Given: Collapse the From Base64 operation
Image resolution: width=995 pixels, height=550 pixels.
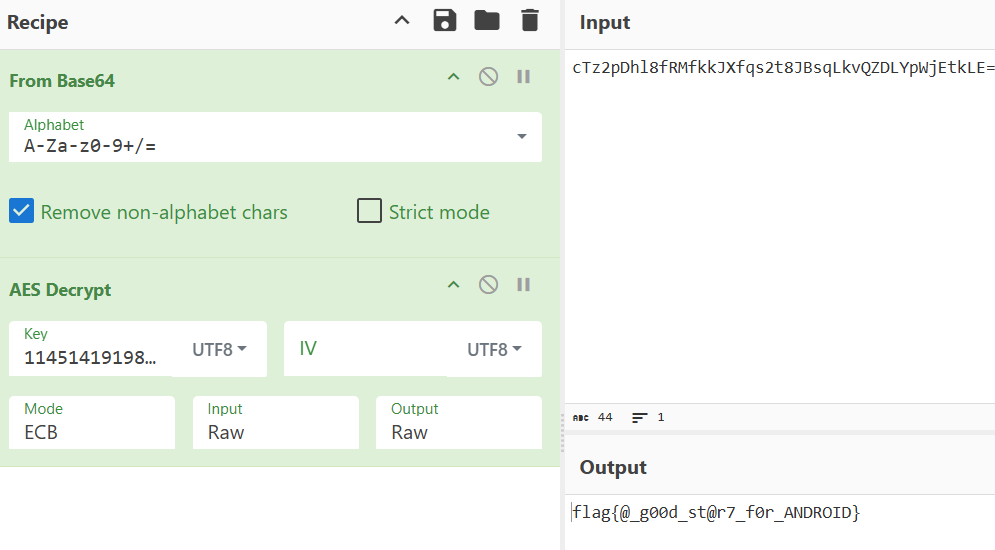Looking at the screenshot, I should 453,77.
